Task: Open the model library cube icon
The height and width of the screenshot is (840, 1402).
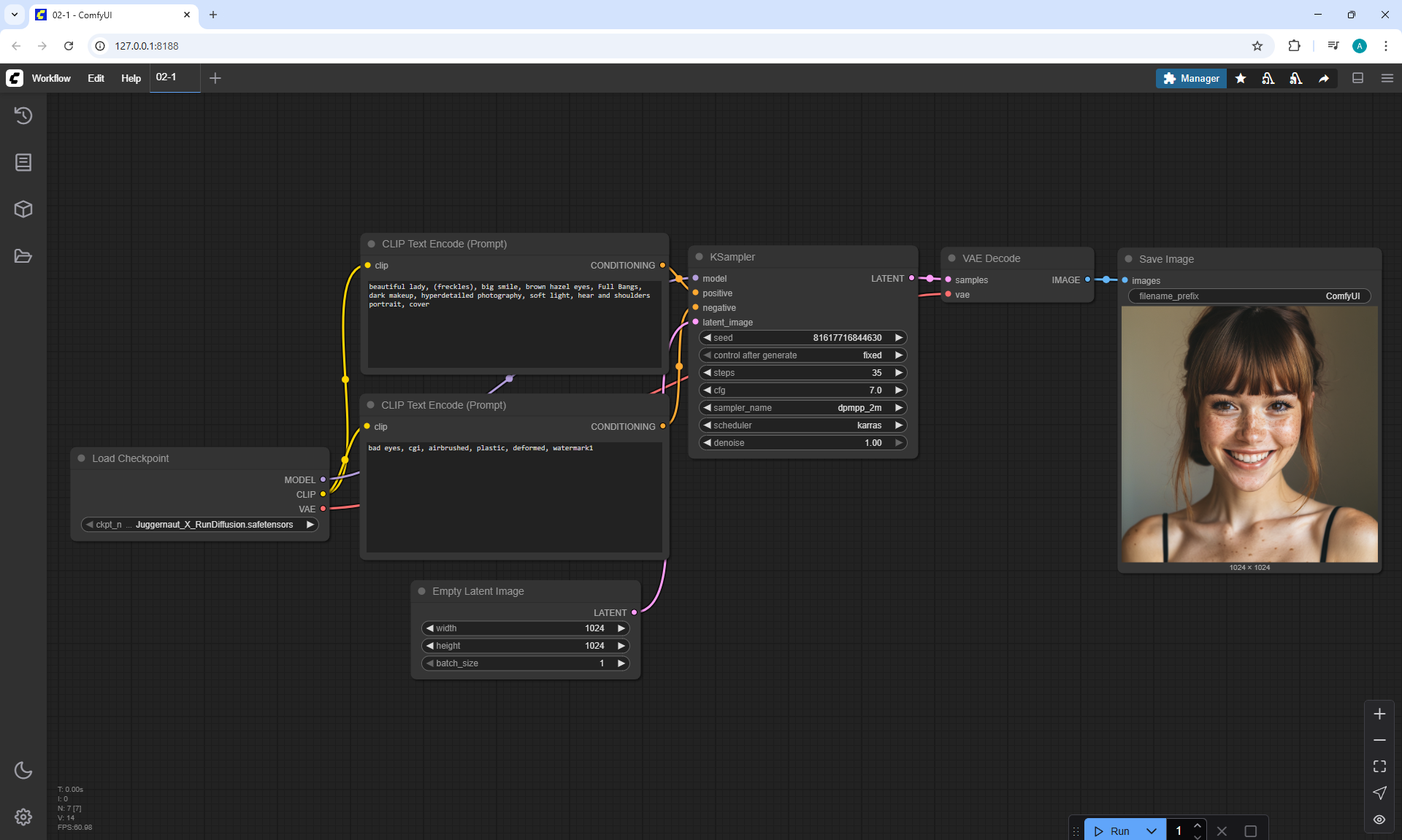Action: coord(23,209)
